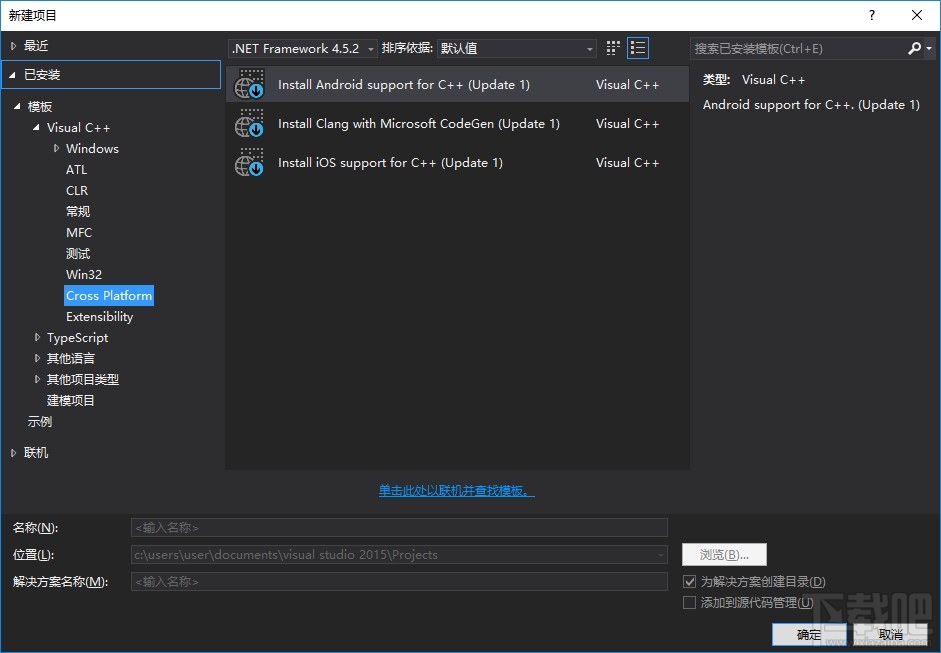Focus the installed templates search box
The width and height of the screenshot is (941, 653).
tap(798, 49)
